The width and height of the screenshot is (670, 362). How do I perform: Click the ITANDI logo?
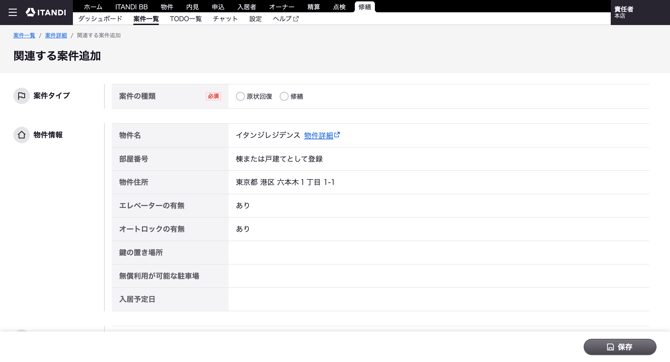pyautogui.click(x=46, y=12)
